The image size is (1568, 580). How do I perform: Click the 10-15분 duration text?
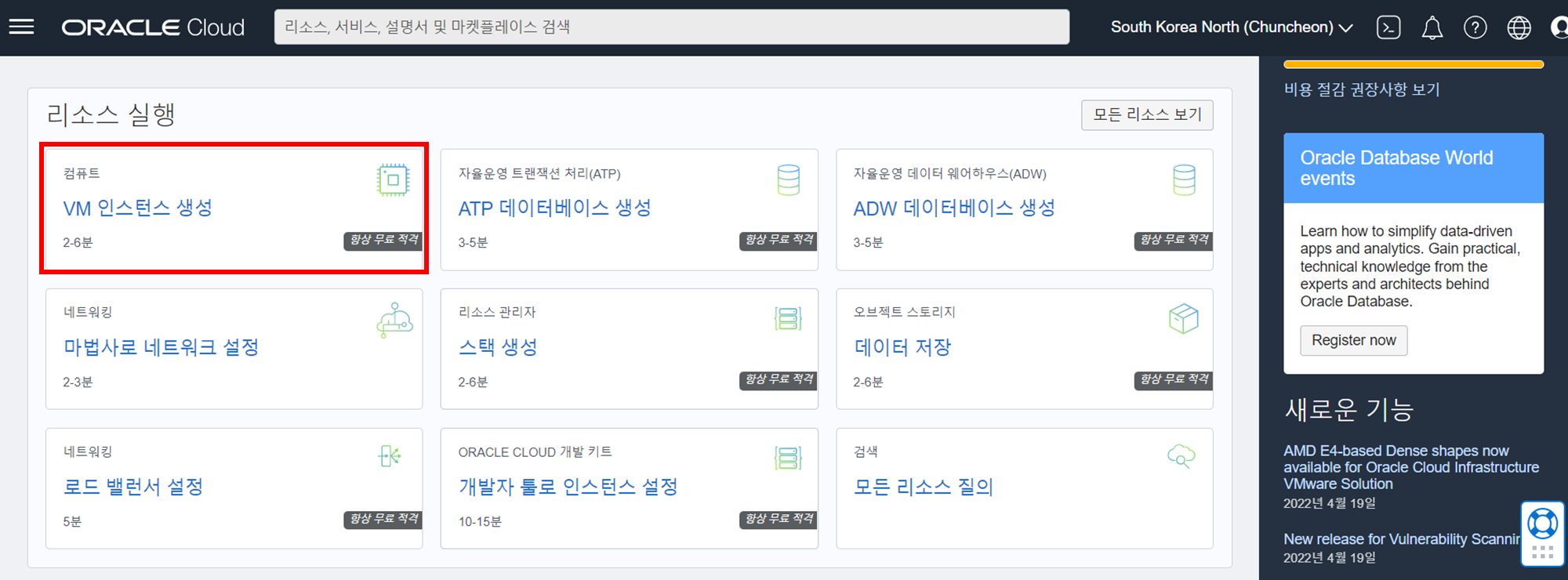point(480,522)
